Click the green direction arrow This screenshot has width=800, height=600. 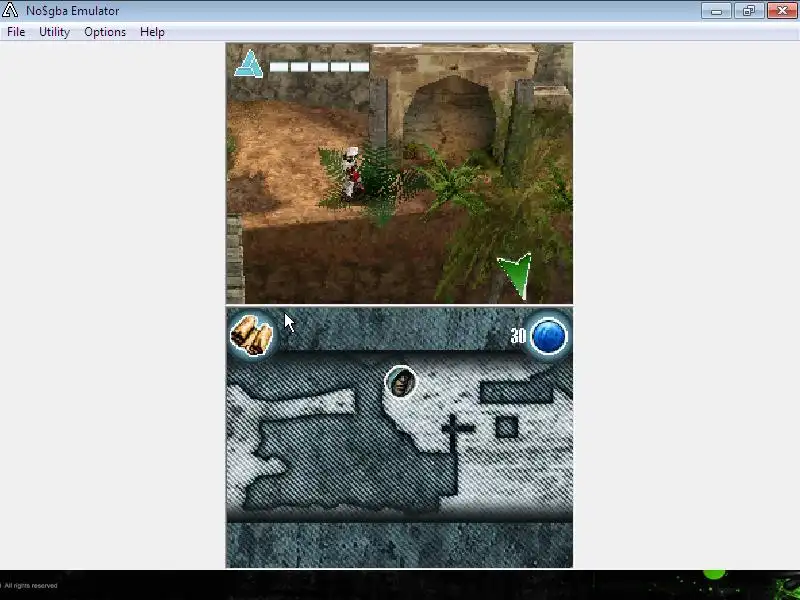point(516,274)
